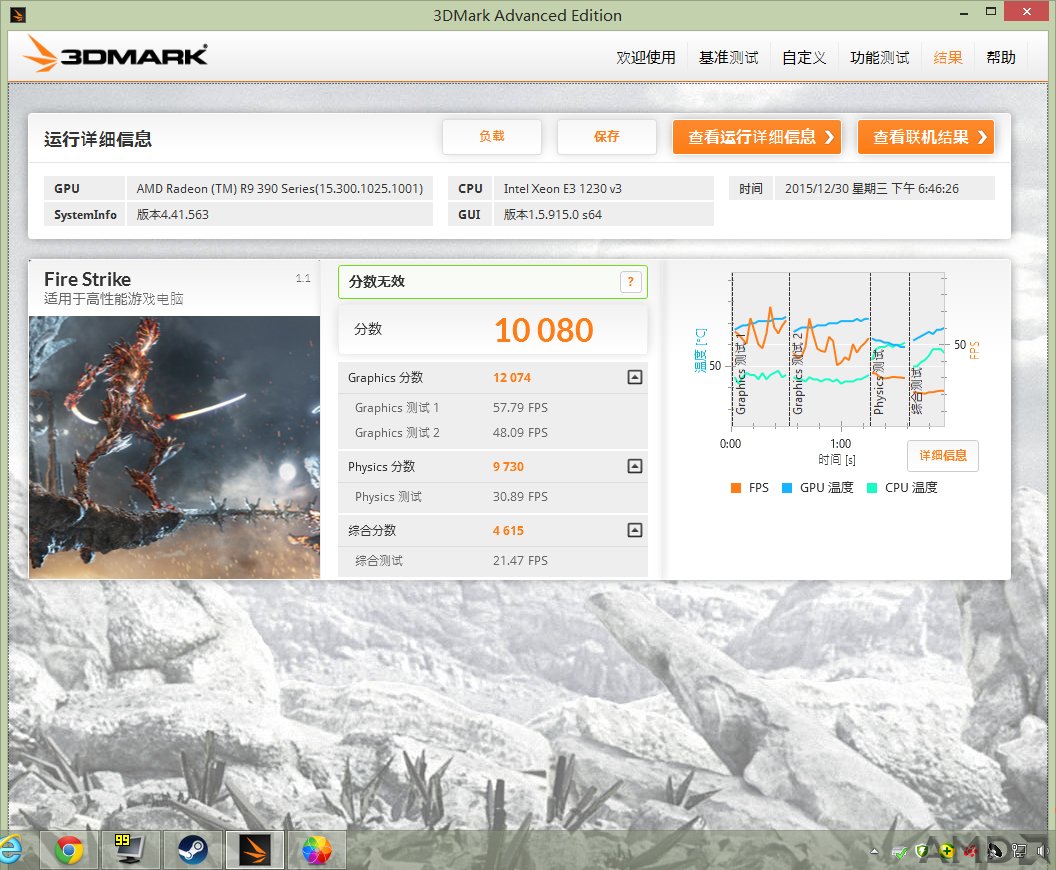This screenshot has width=1056, height=870.
Task: Click the 48.09 FPS value
Action: (x=520, y=432)
